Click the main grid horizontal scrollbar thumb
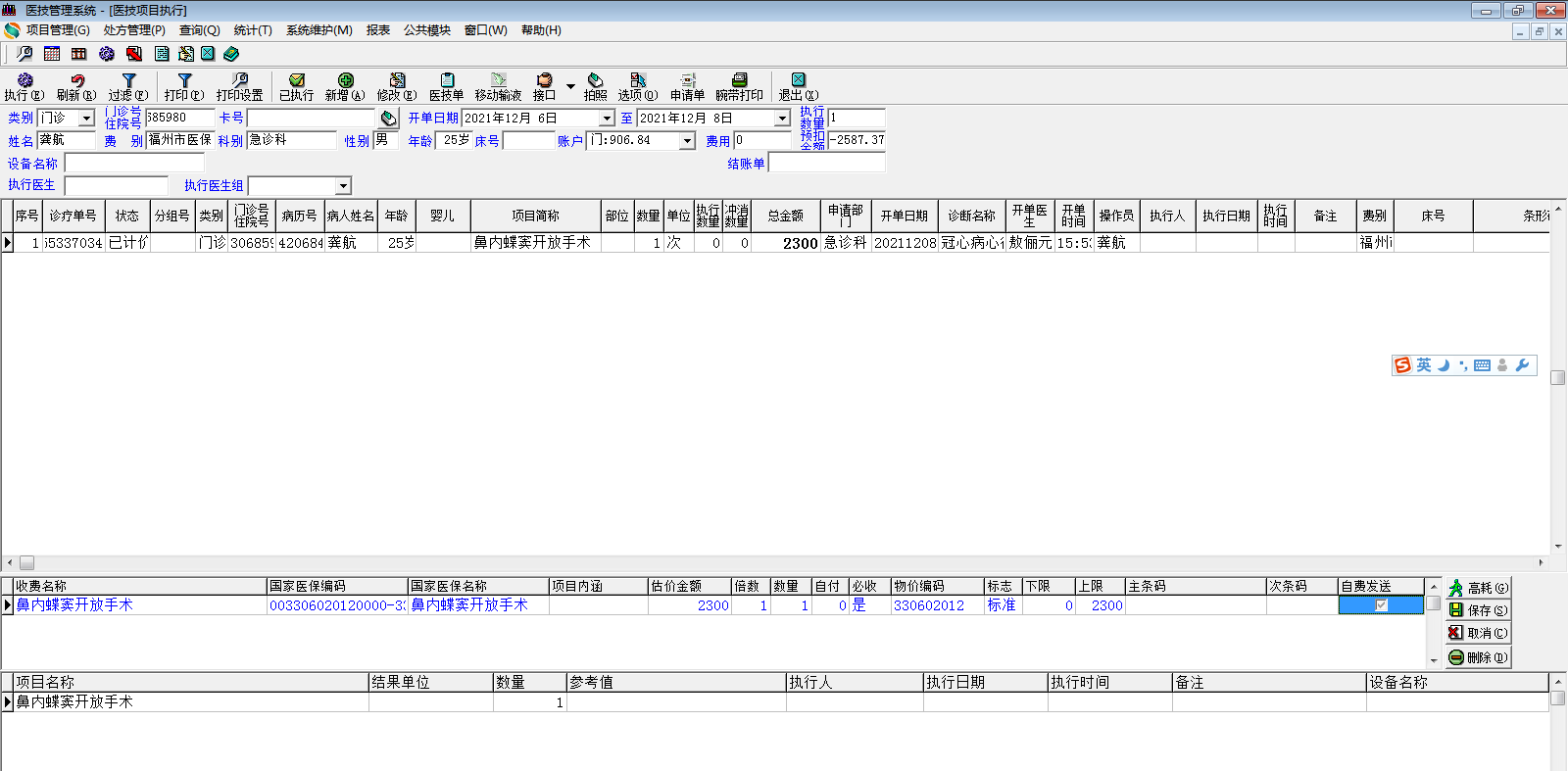Screen dimensions: 1568x771 [x=27, y=563]
